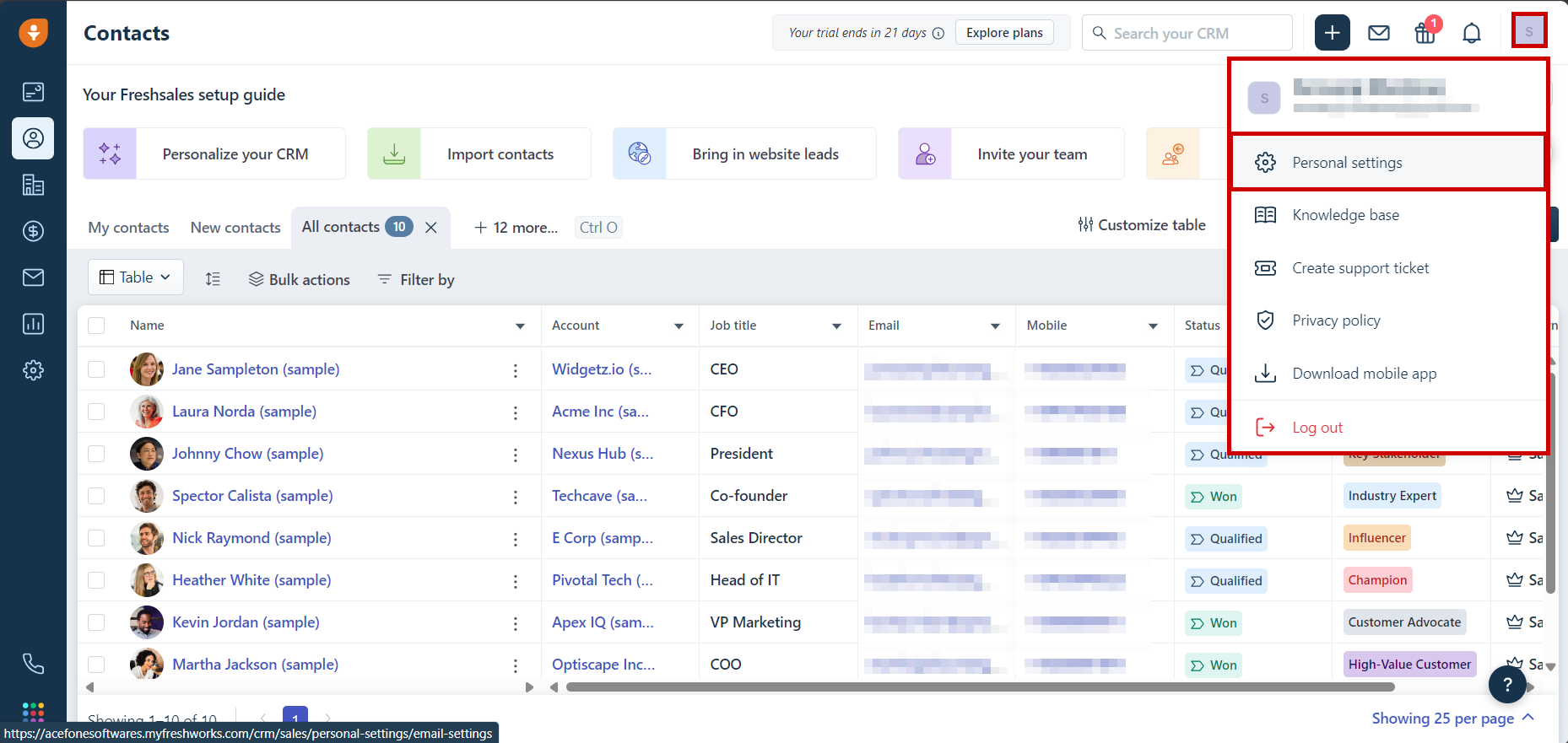Open the help question mark bubble

tap(1507, 685)
